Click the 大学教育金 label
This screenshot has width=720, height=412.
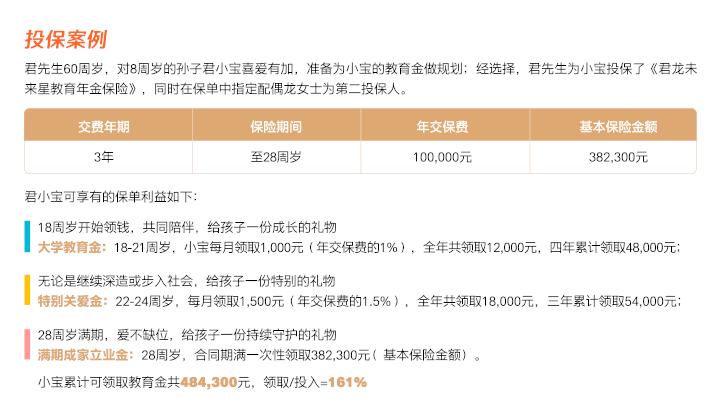click(69, 247)
